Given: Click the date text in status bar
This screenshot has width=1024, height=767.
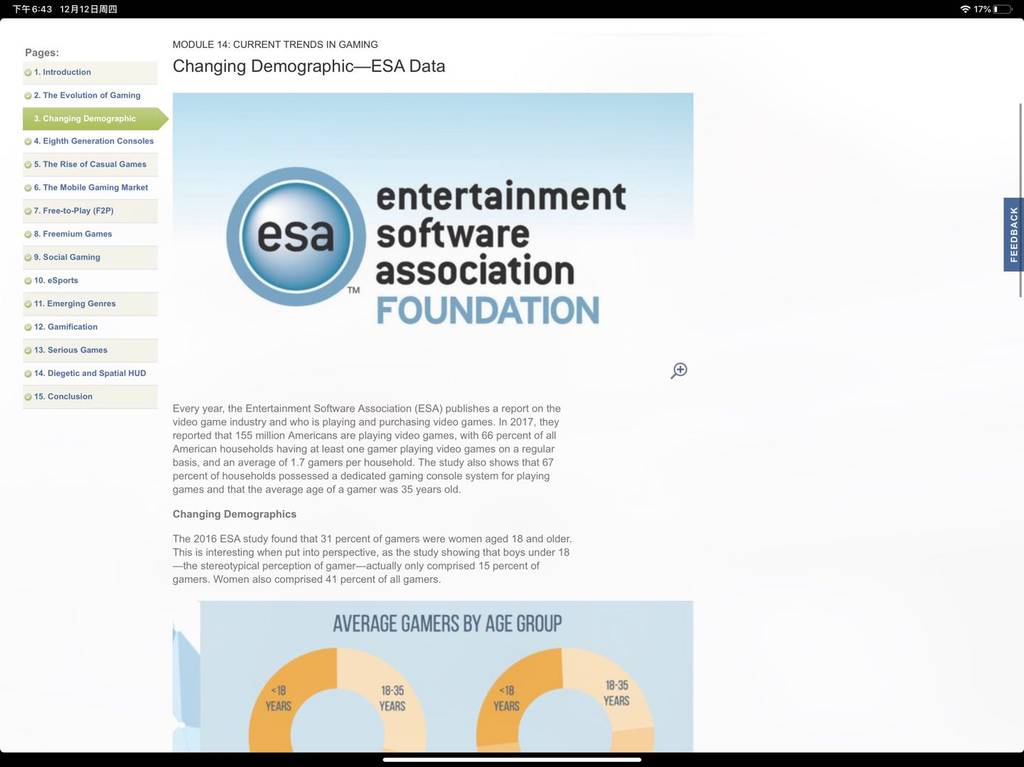Looking at the screenshot, I should point(88,9).
